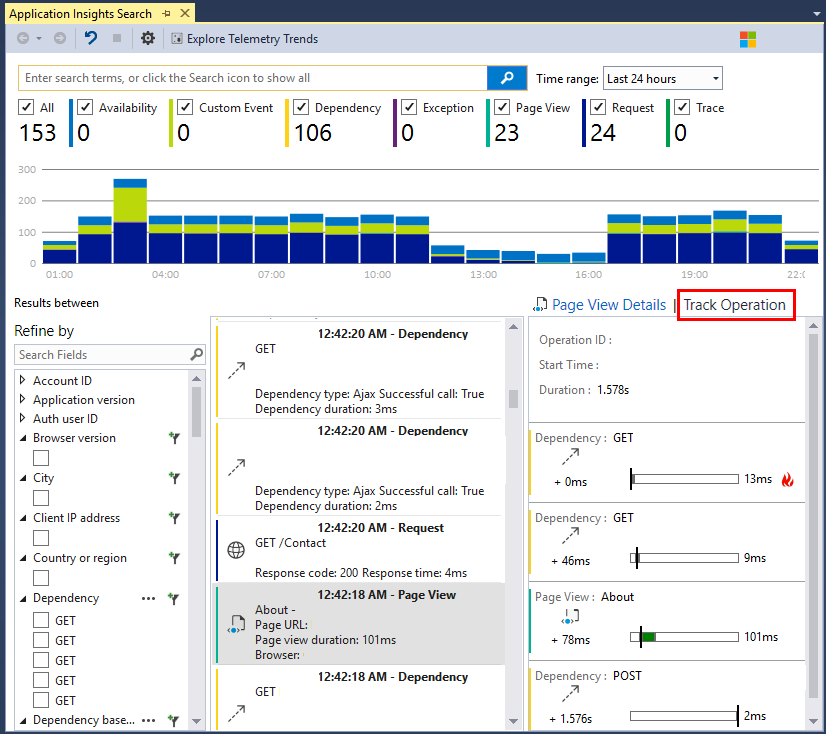The image size is (826, 734).
Task: Open the Time range dropdown
Action: 662,79
